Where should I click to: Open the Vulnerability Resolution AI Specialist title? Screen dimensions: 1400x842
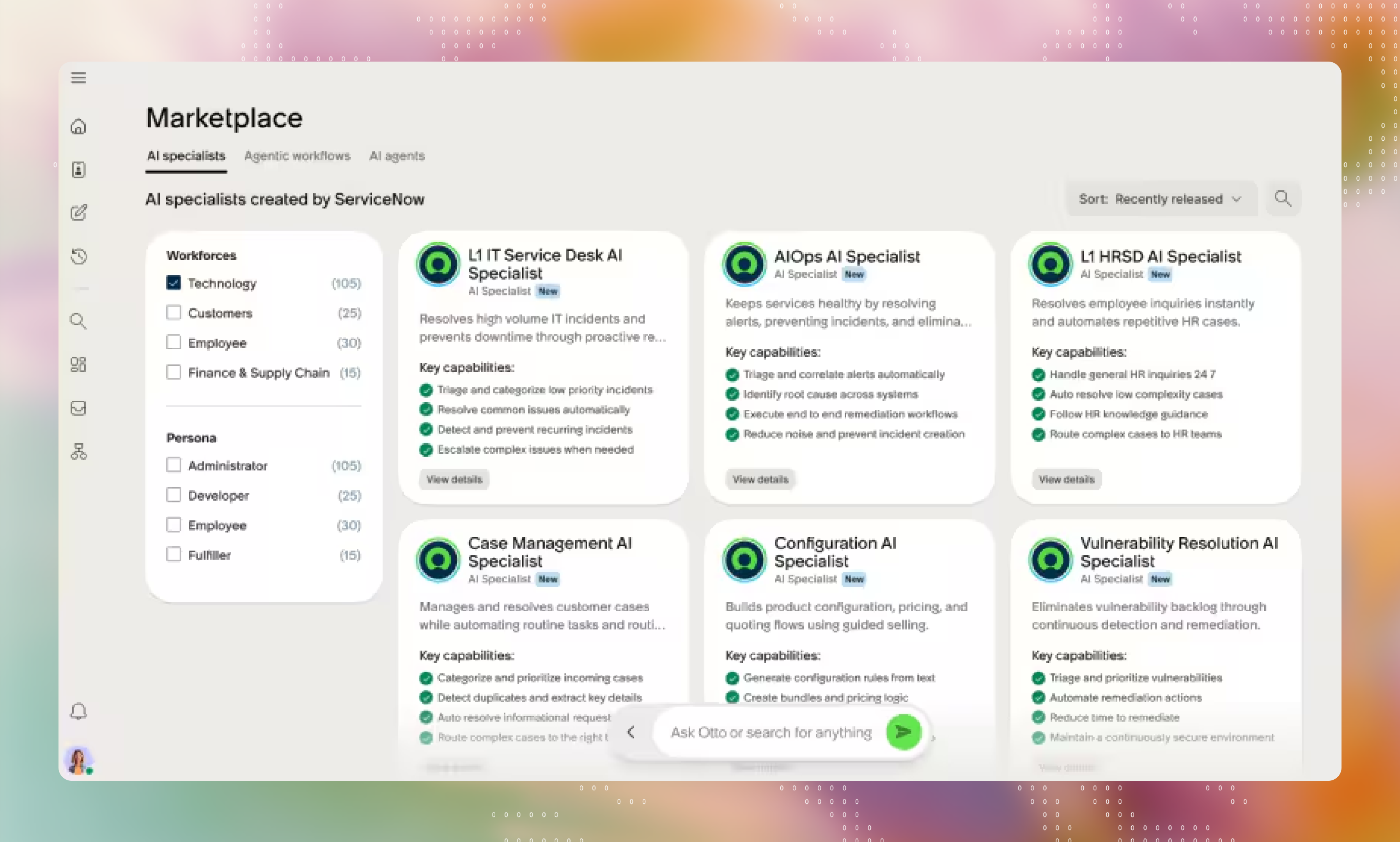[1178, 552]
